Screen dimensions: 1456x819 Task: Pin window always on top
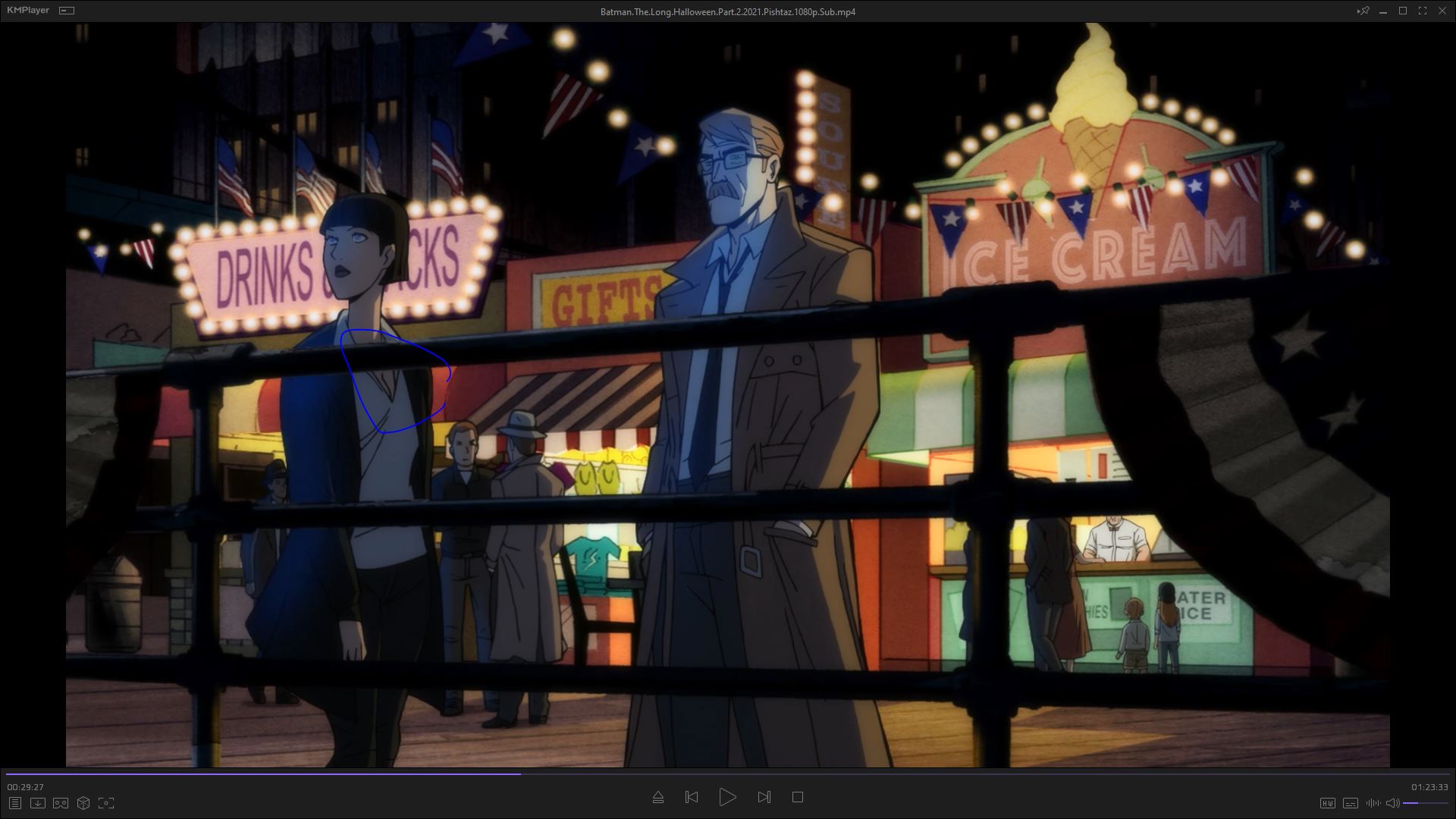pyautogui.click(x=1363, y=11)
